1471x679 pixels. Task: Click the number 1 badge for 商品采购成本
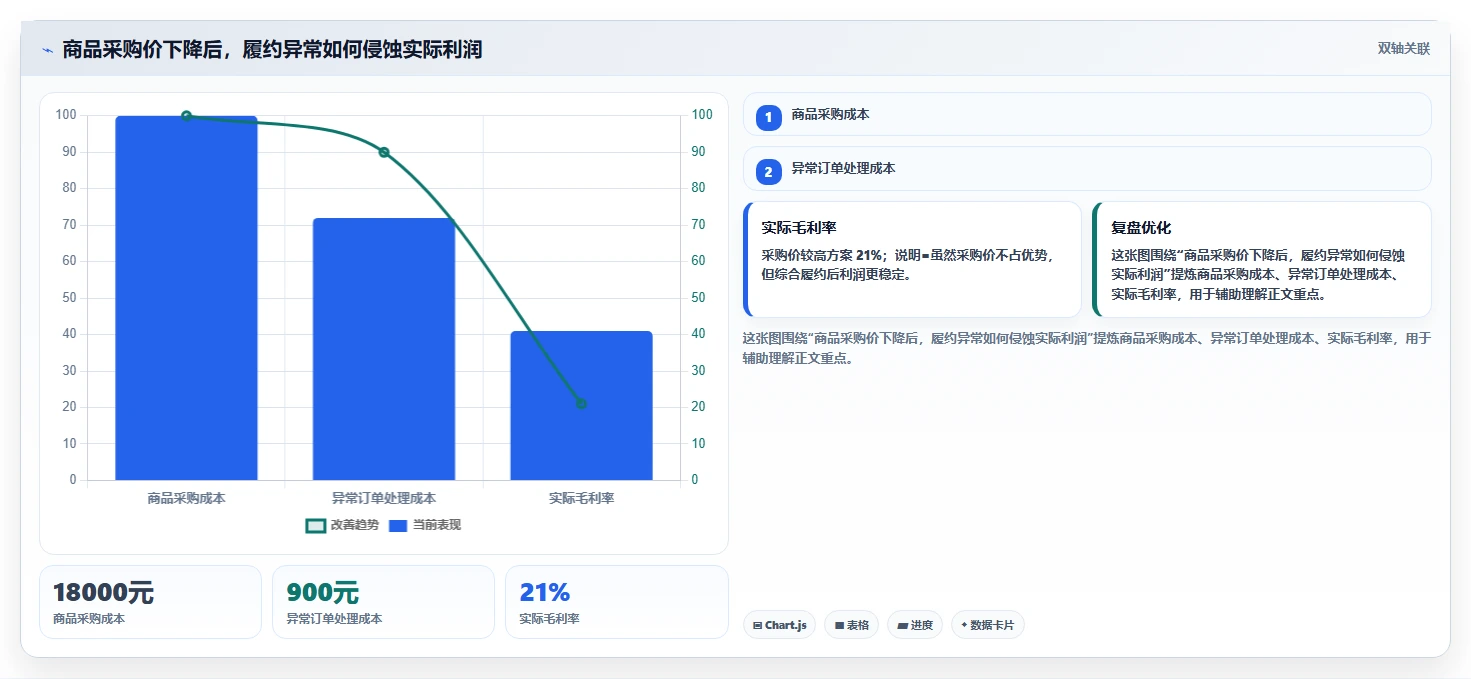[768, 118]
